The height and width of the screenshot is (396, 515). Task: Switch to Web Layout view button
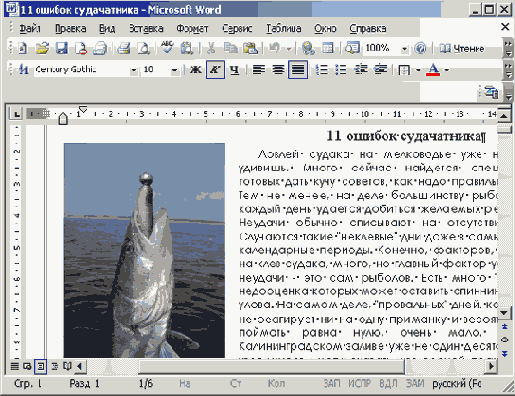click(x=27, y=367)
